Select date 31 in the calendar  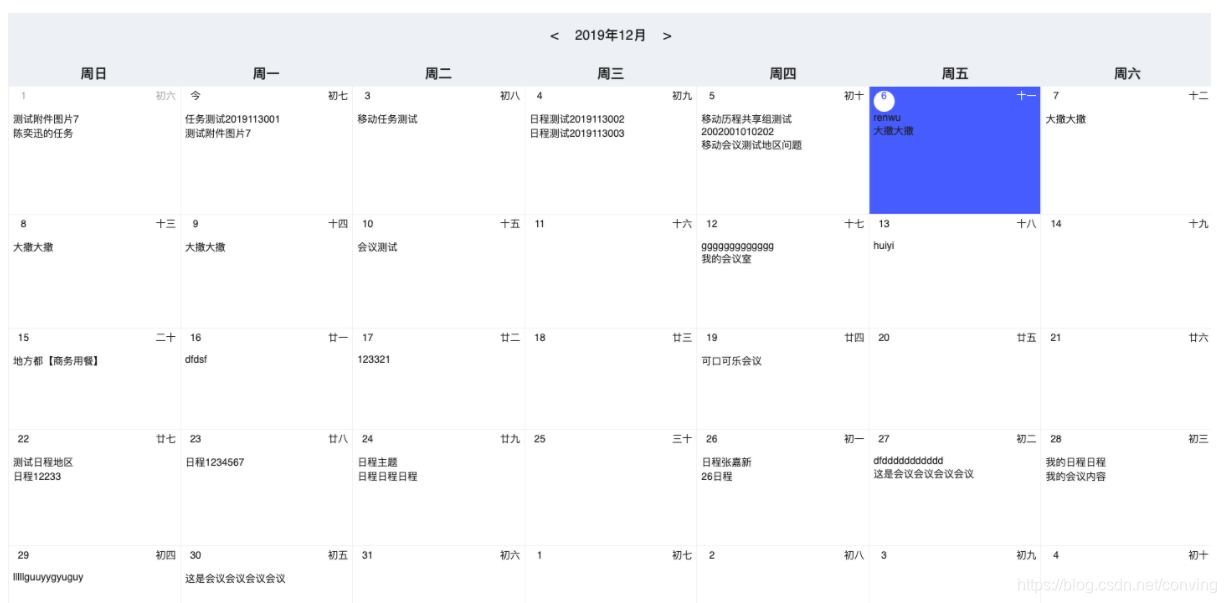pos(367,555)
